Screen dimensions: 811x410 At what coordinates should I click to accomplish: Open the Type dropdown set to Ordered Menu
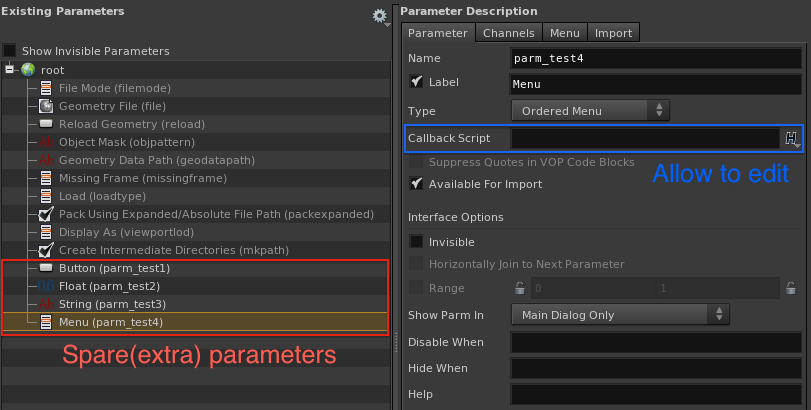[590, 111]
